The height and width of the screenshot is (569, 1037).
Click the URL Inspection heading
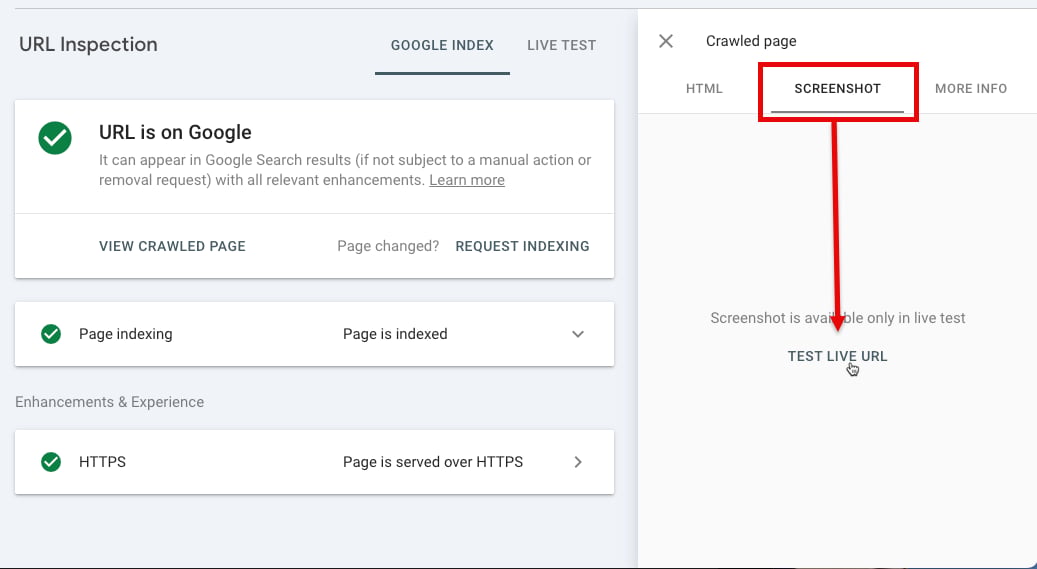89,44
